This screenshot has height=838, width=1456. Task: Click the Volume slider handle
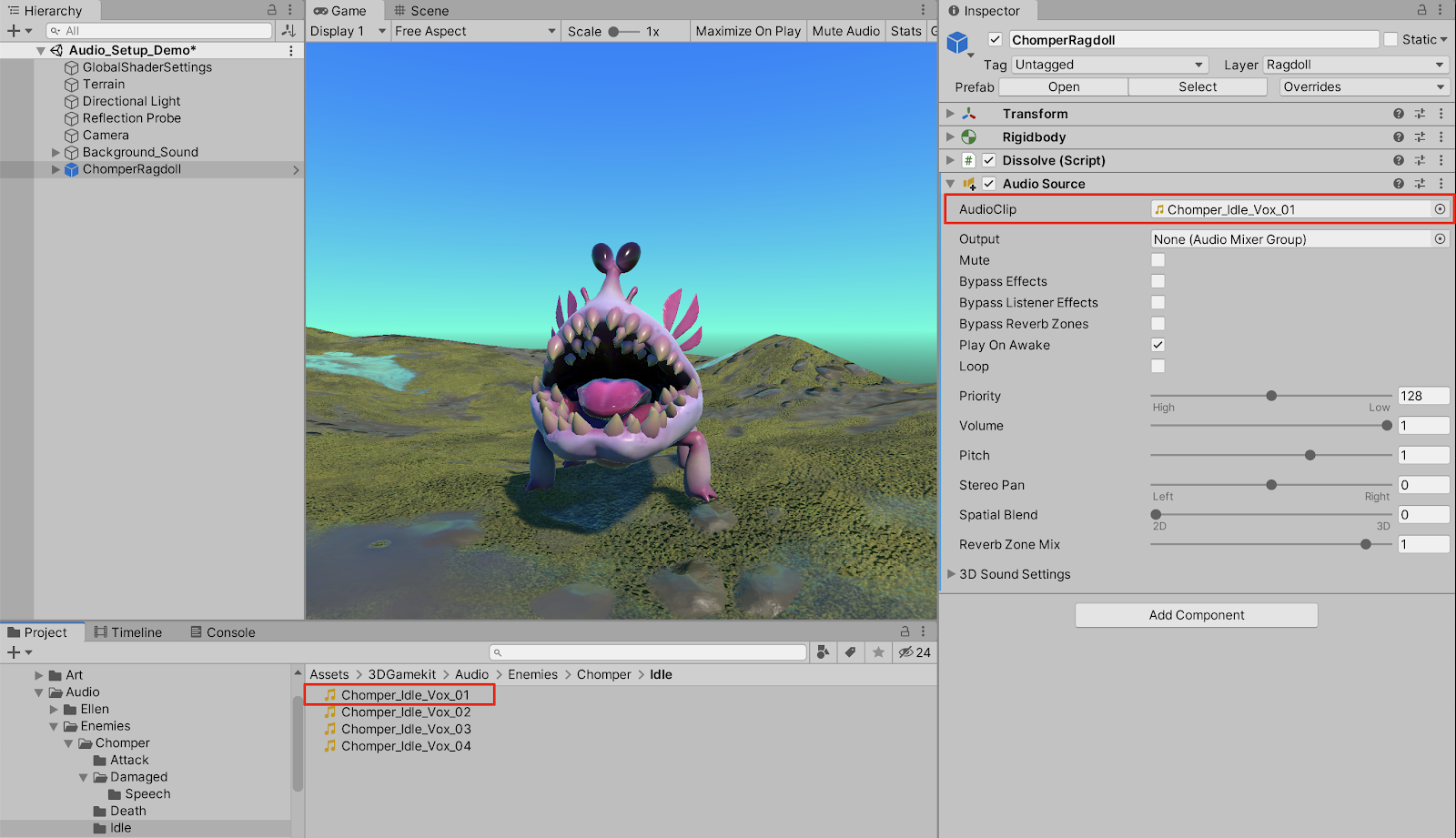point(1386,426)
